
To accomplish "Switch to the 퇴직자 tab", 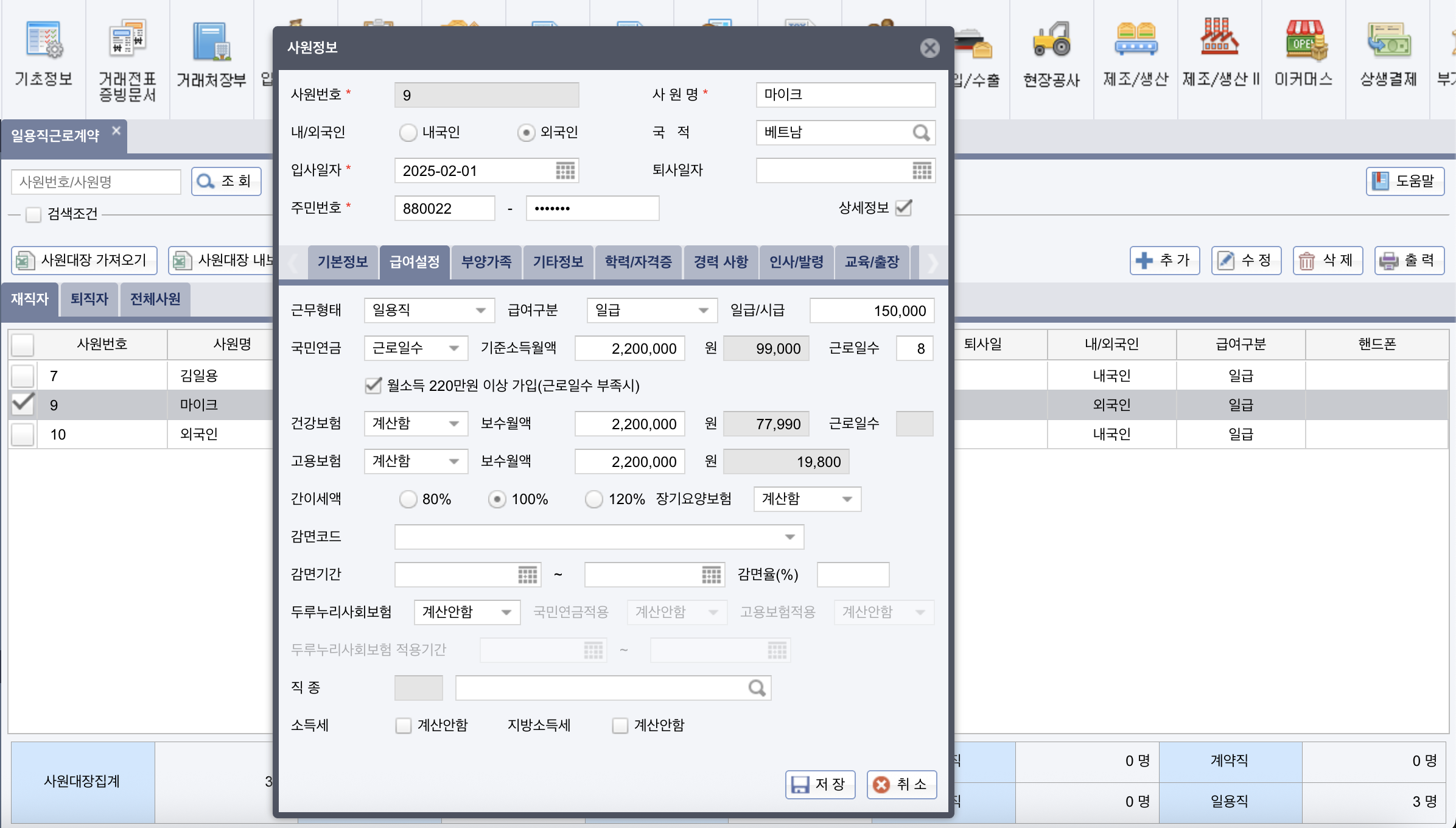I will click(x=89, y=299).
